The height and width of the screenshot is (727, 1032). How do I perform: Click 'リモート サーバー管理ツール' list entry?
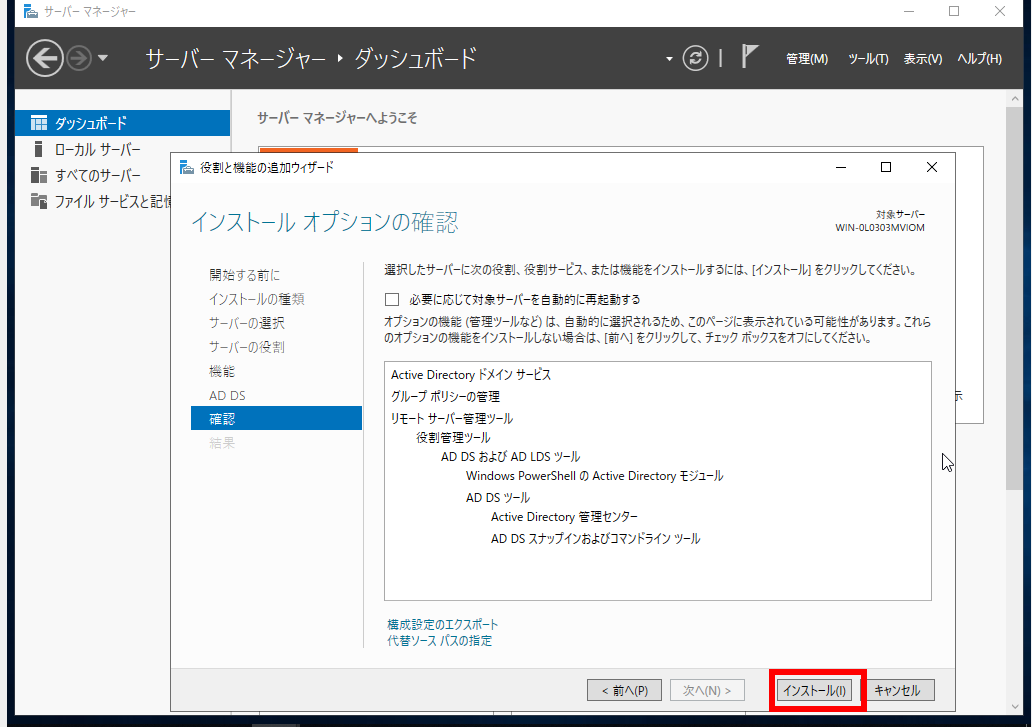pyautogui.click(x=452, y=418)
